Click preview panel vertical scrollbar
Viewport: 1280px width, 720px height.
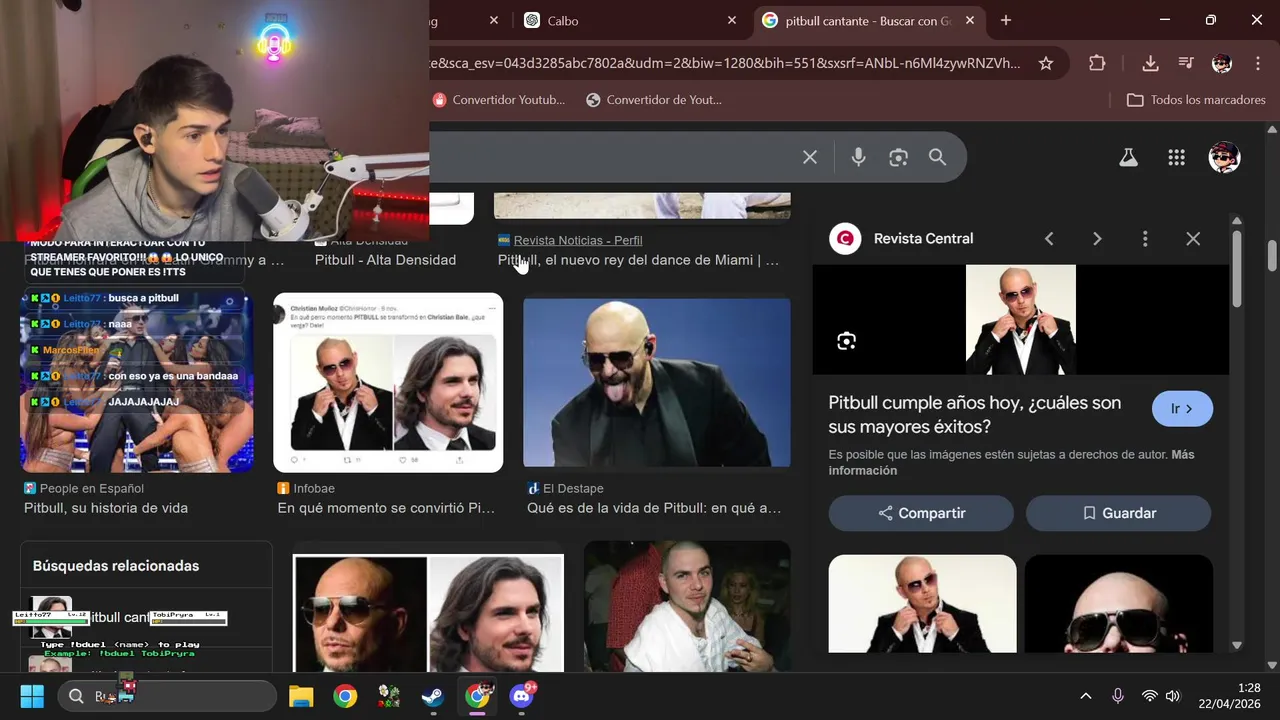point(1237,270)
